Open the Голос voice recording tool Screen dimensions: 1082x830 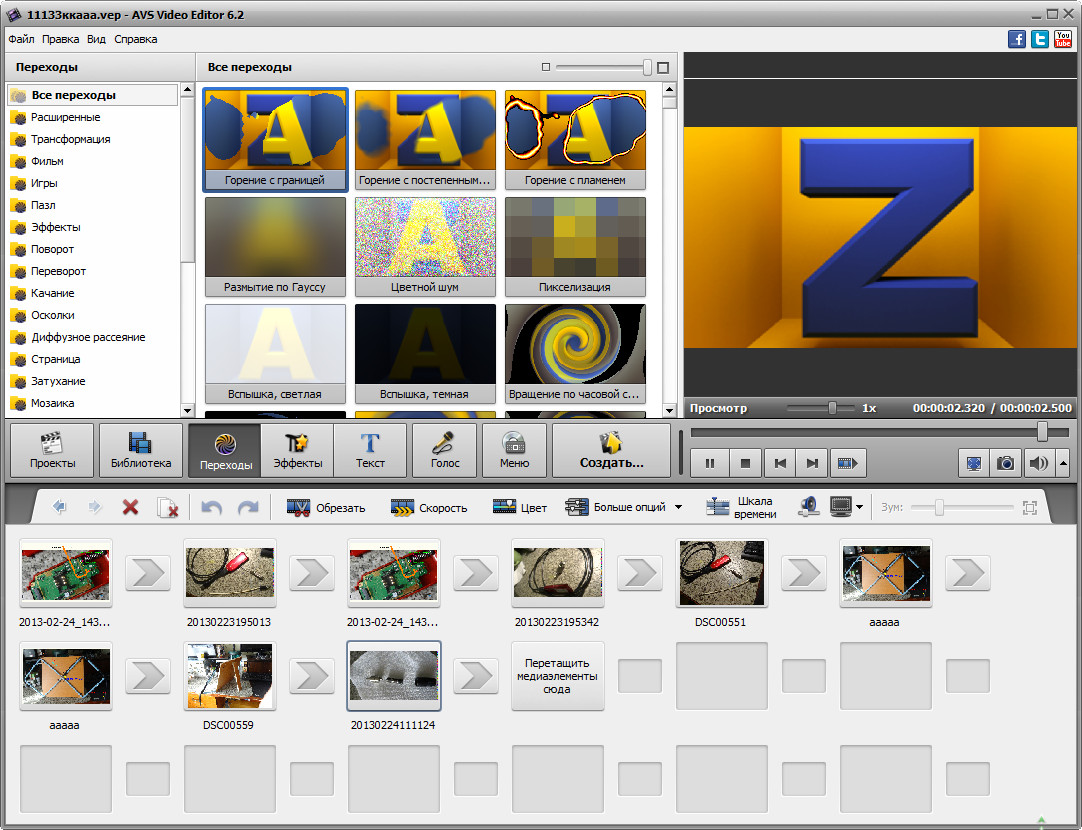point(444,450)
